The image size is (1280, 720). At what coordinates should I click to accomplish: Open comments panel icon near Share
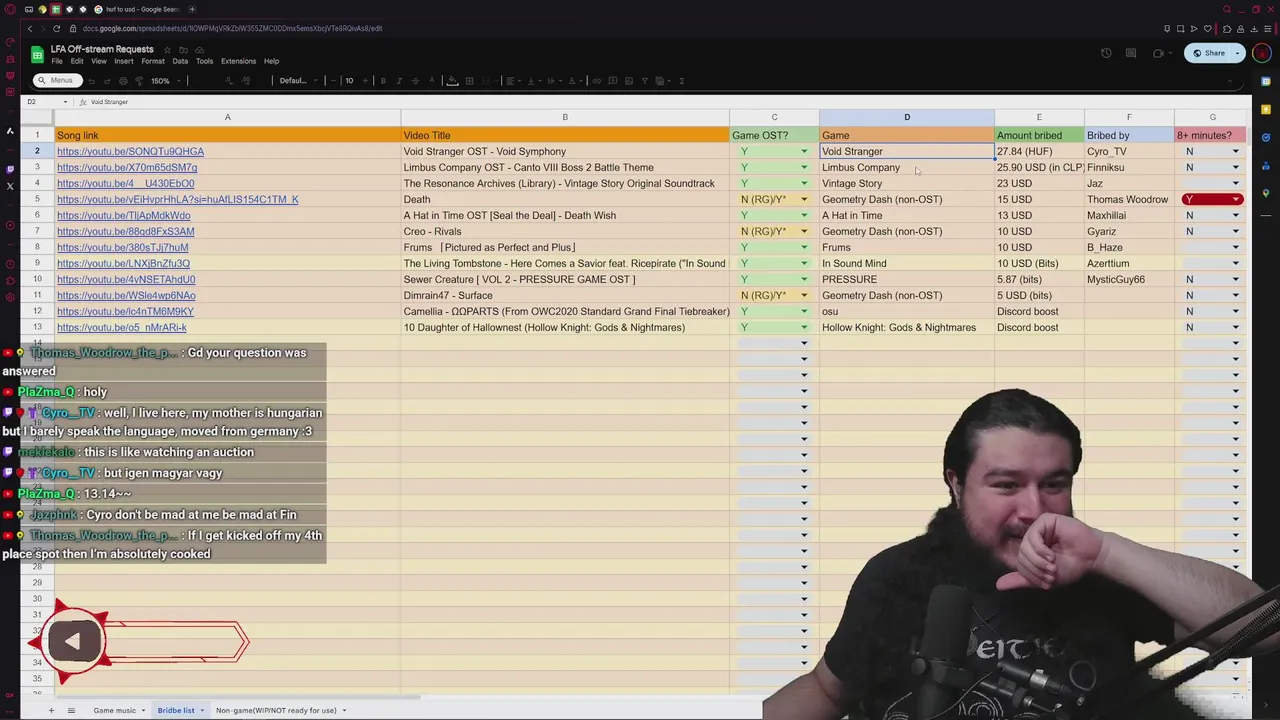(1131, 53)
